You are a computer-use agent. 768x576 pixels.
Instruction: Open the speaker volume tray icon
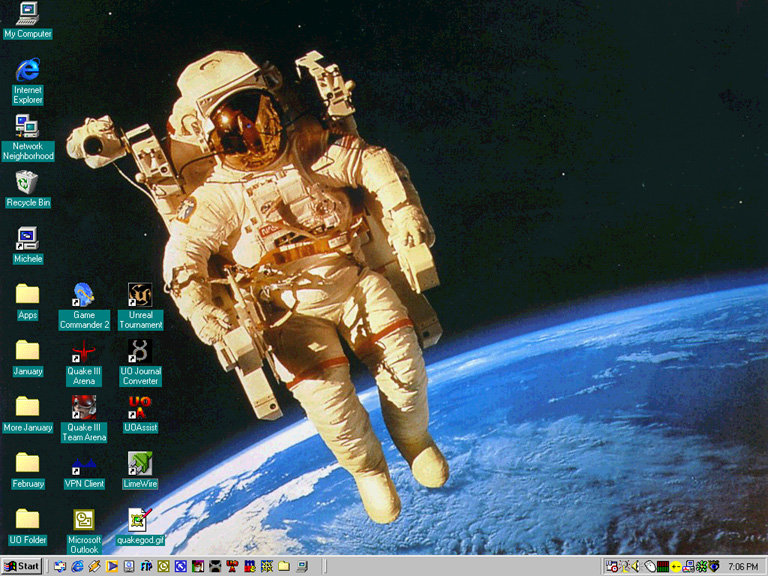[636, 566]
